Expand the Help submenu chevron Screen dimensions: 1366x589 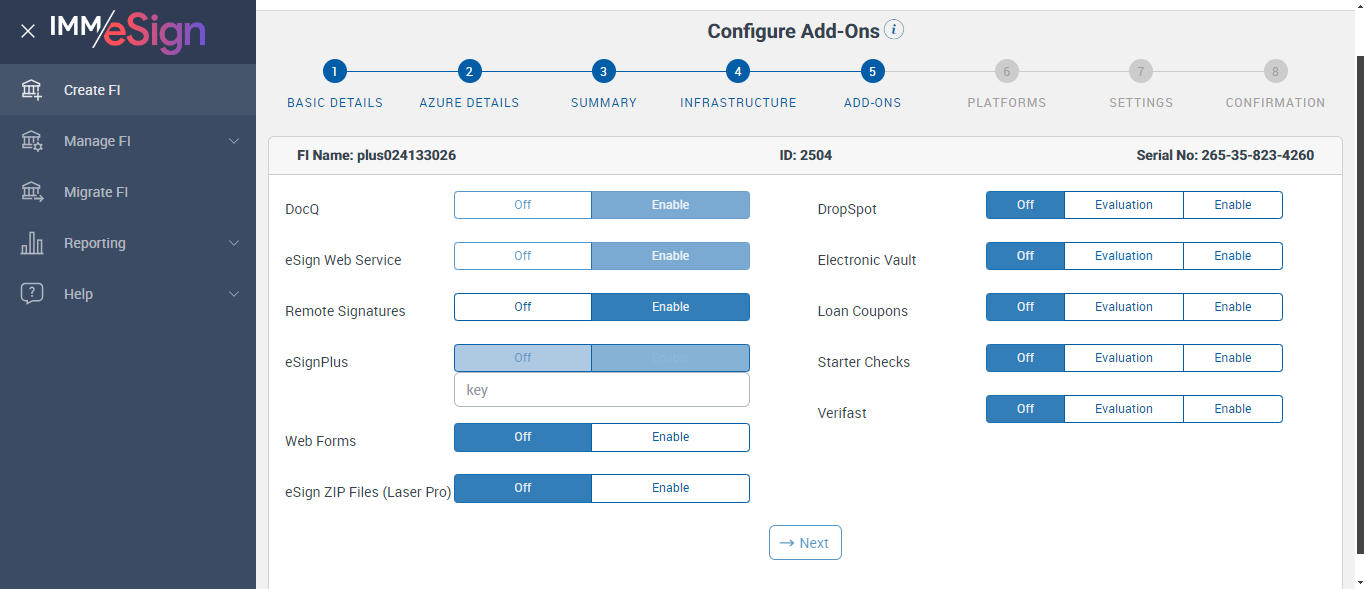[x=234, y=294]
